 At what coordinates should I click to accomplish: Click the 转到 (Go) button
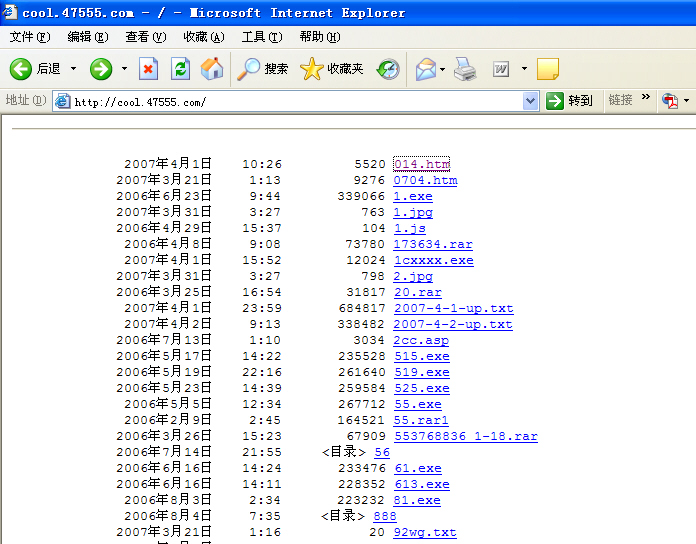(x=569, y=101)
